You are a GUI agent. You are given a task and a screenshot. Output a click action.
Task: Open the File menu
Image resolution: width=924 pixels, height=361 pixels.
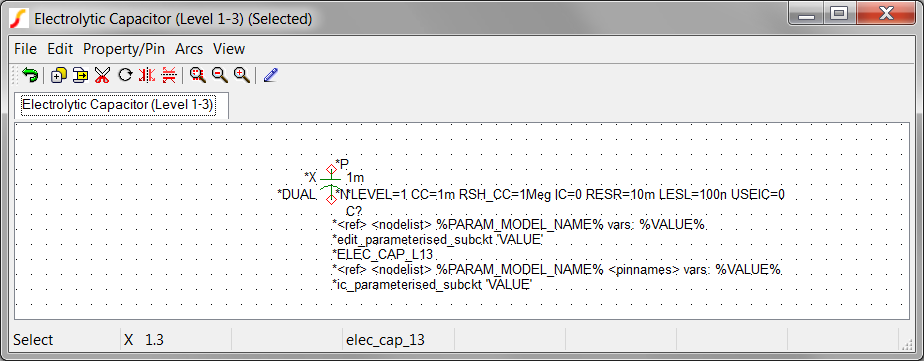(25, 49)
